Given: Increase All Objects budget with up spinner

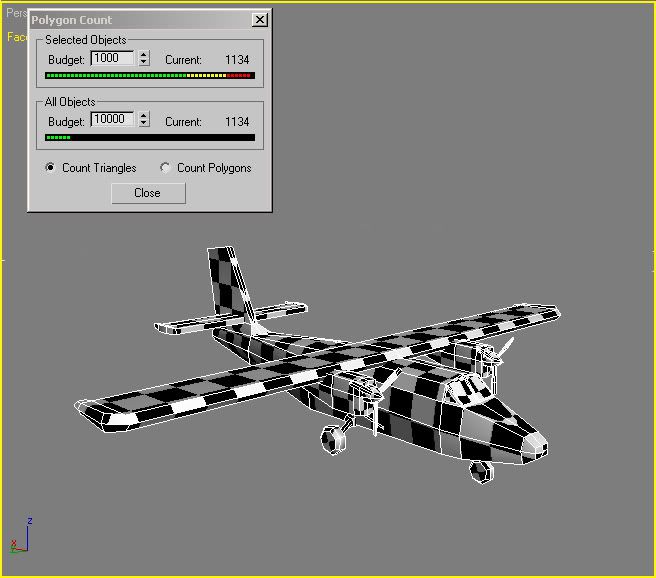Looking at the screenshot, I should click(144, 116).
